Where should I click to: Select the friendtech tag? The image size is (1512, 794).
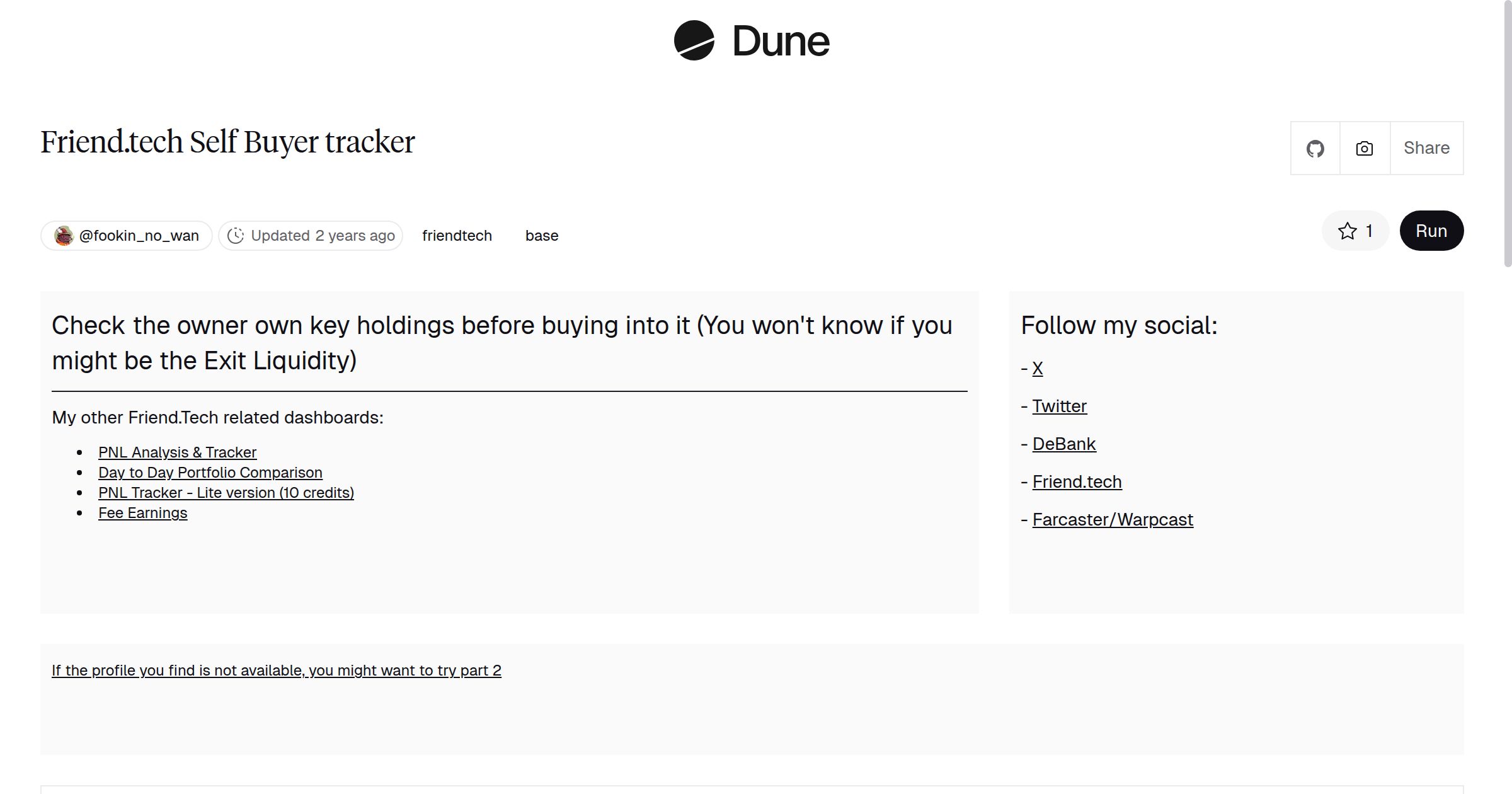[457, 236]
